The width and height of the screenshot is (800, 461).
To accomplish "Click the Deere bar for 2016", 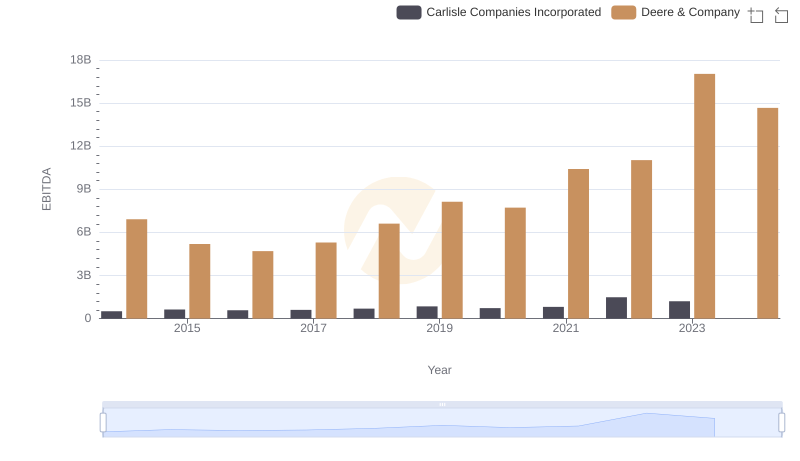I will 263,285.
